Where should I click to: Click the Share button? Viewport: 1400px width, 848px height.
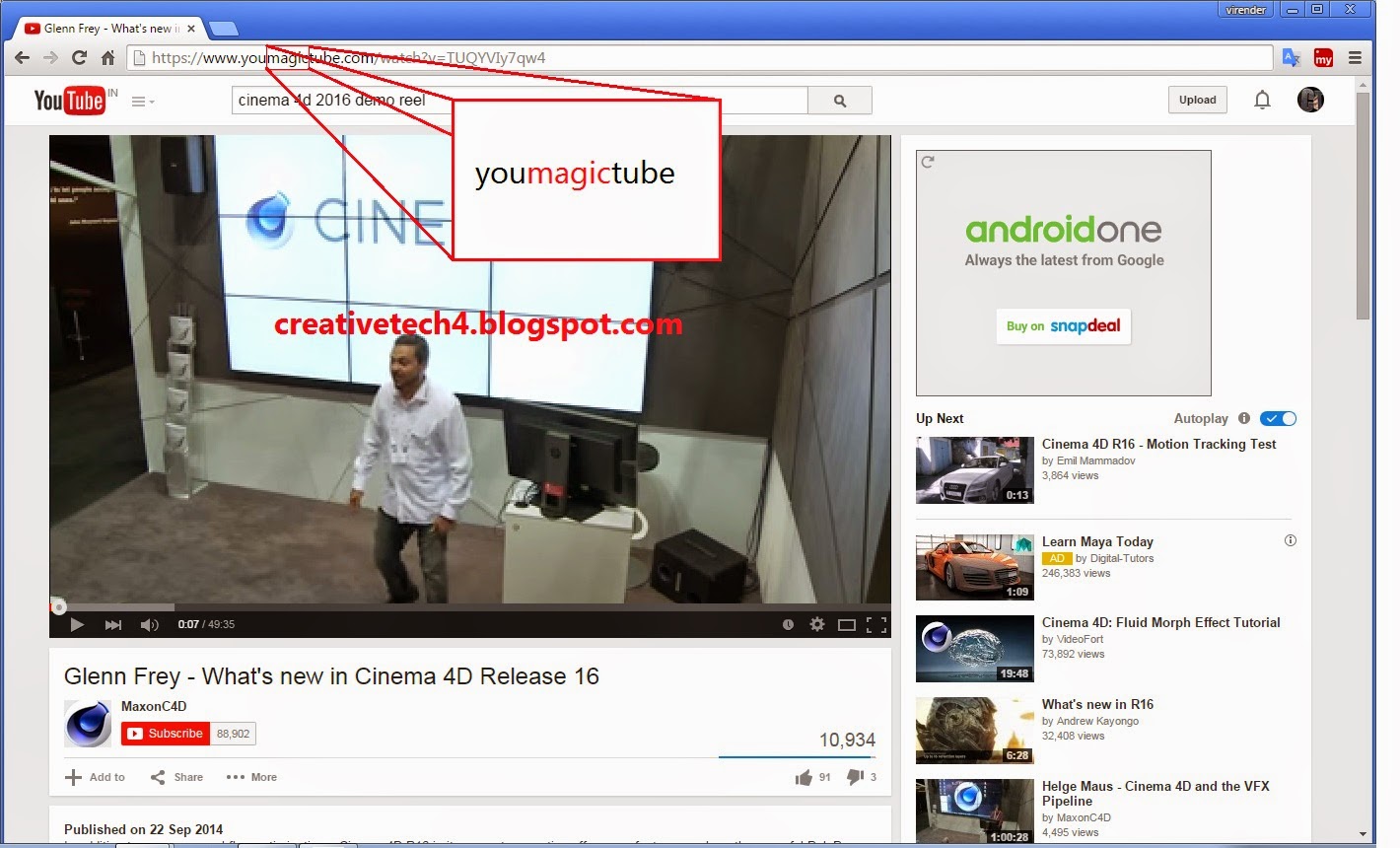(176, 777)
